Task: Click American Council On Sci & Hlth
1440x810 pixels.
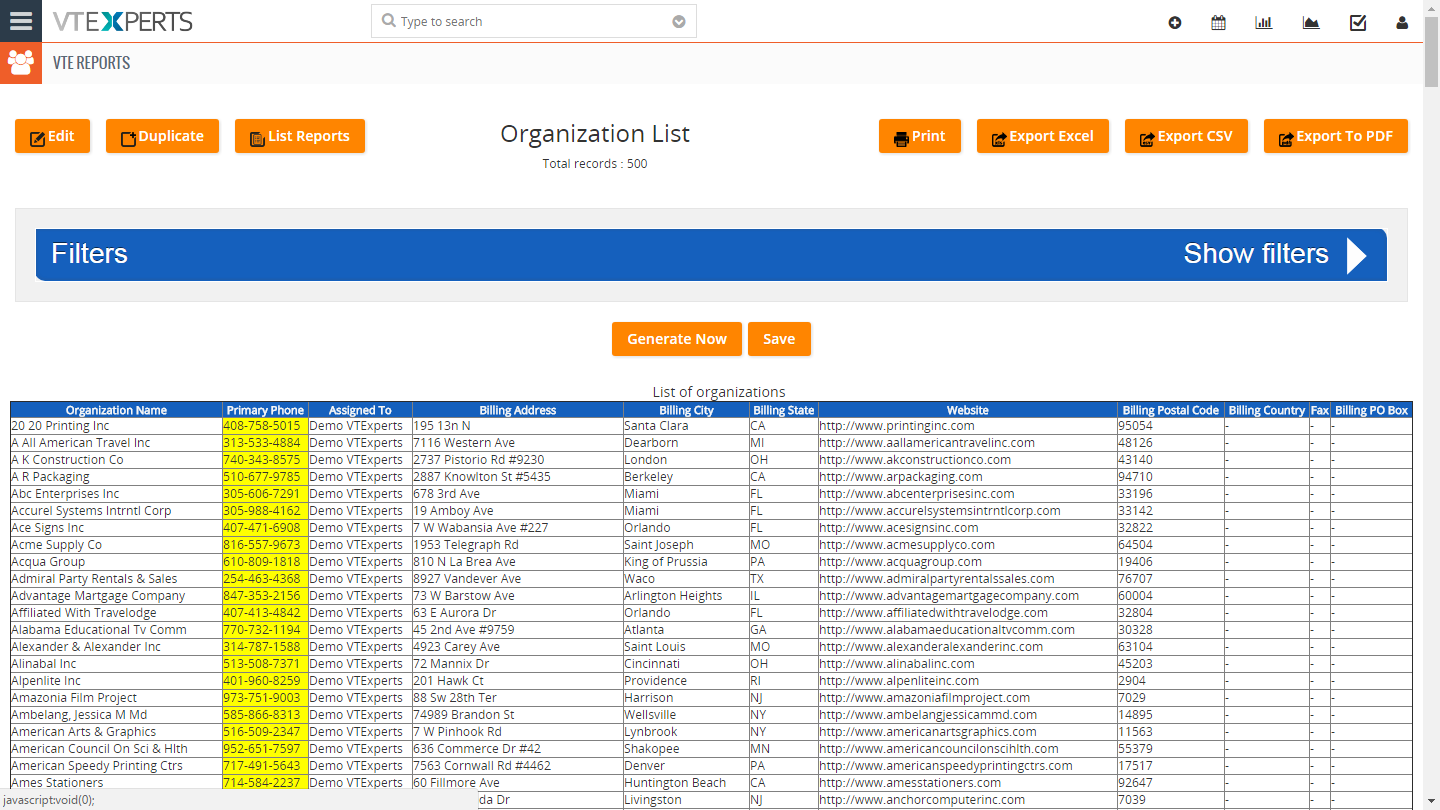Action: click(99, 749)
